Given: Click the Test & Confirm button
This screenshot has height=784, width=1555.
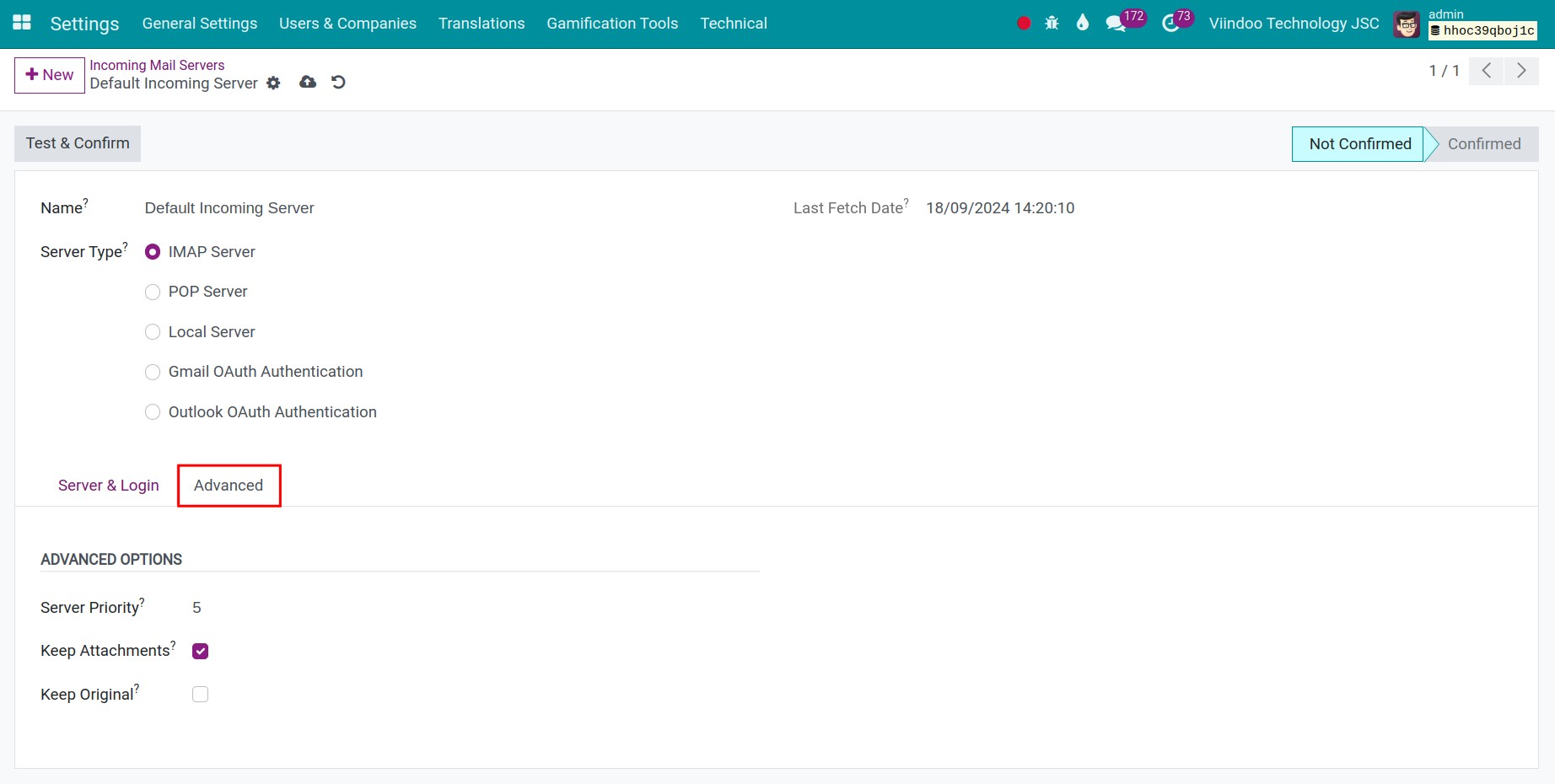Looking at the screenshot, I should [x=78, y=143].
